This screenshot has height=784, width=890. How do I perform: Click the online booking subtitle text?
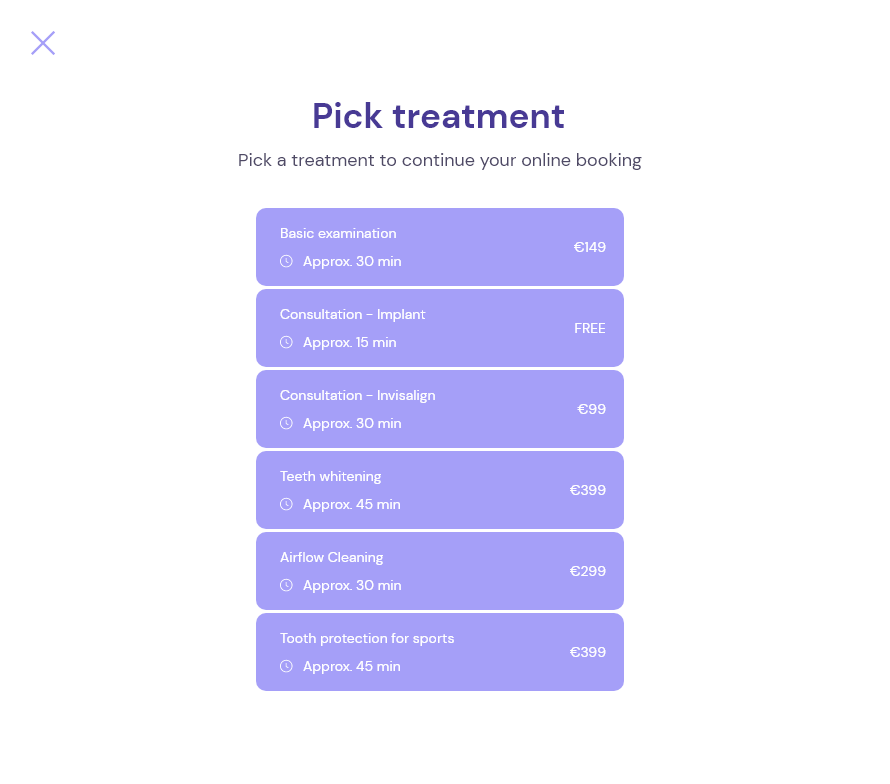click(x=439, y=160)
